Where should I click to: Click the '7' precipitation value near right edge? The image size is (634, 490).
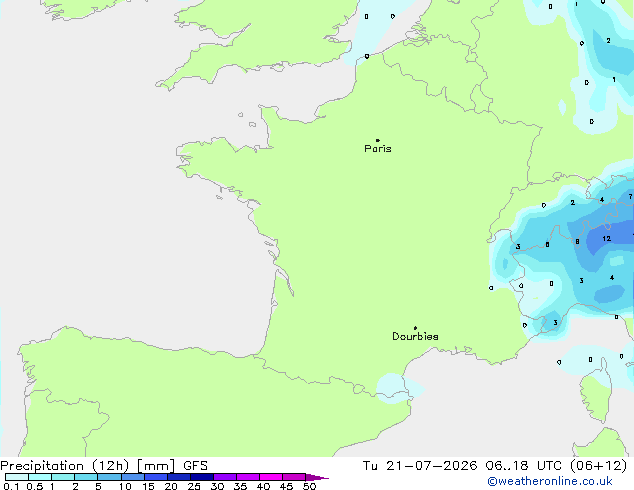click(x=630, y=196)
